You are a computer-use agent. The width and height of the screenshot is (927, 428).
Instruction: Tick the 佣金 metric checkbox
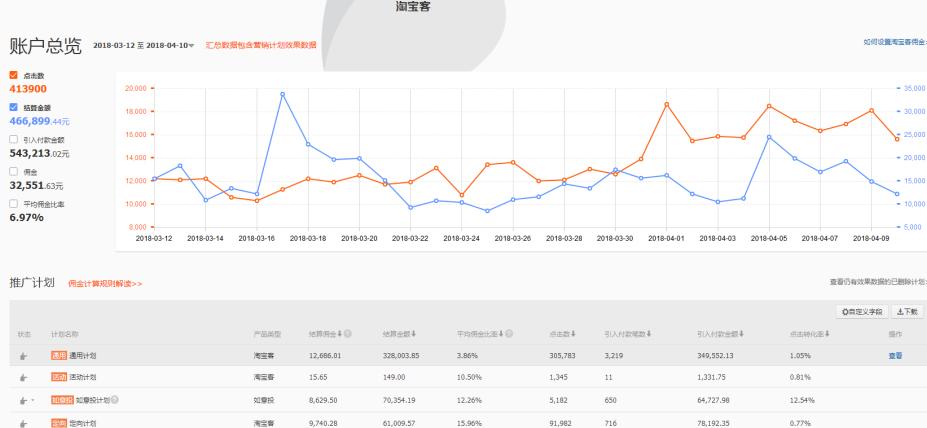click(x=13, y=172)
